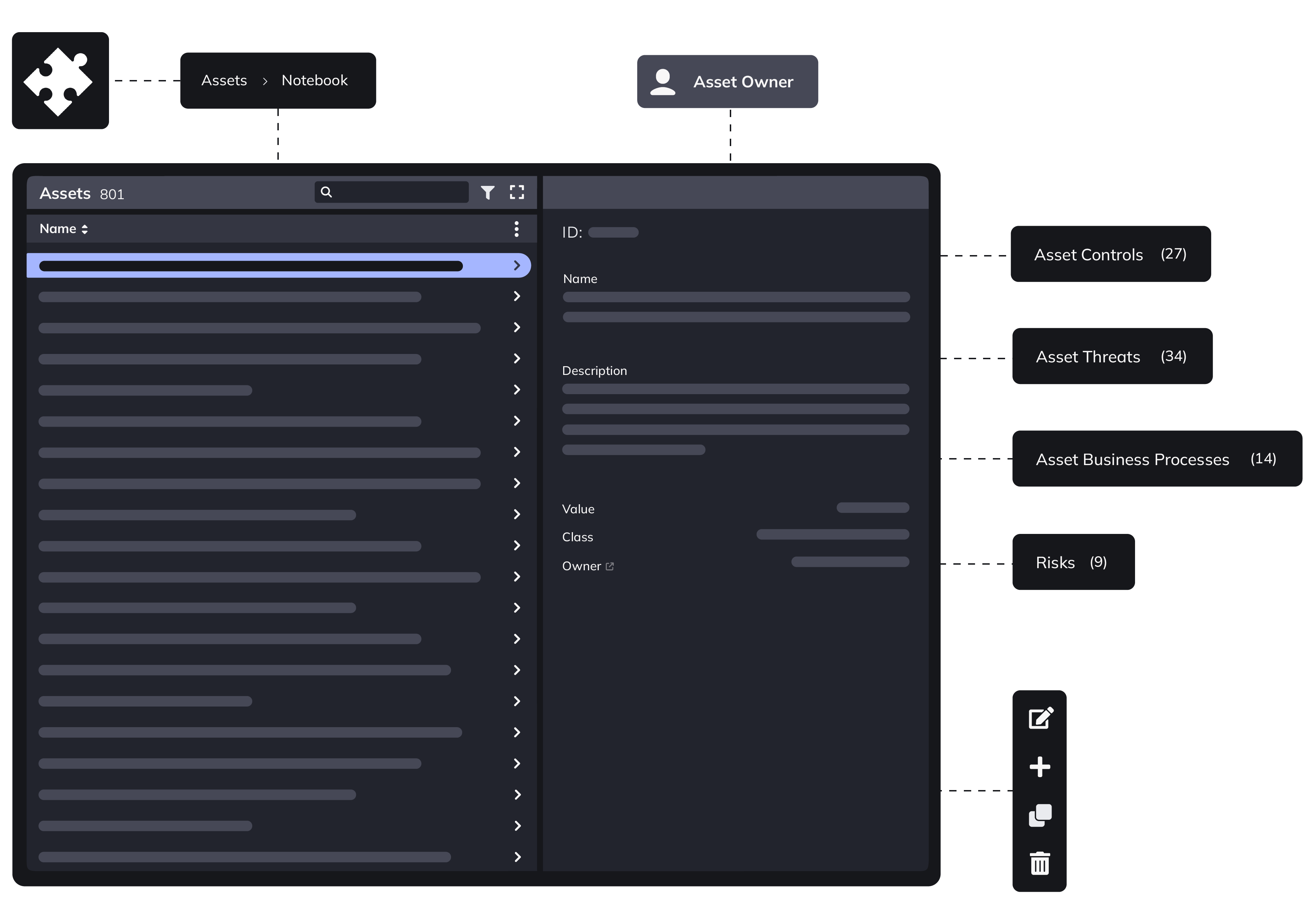Click the Notebook breadcrumb item
Screen dimensions: 1316x912
coord(314,81)
